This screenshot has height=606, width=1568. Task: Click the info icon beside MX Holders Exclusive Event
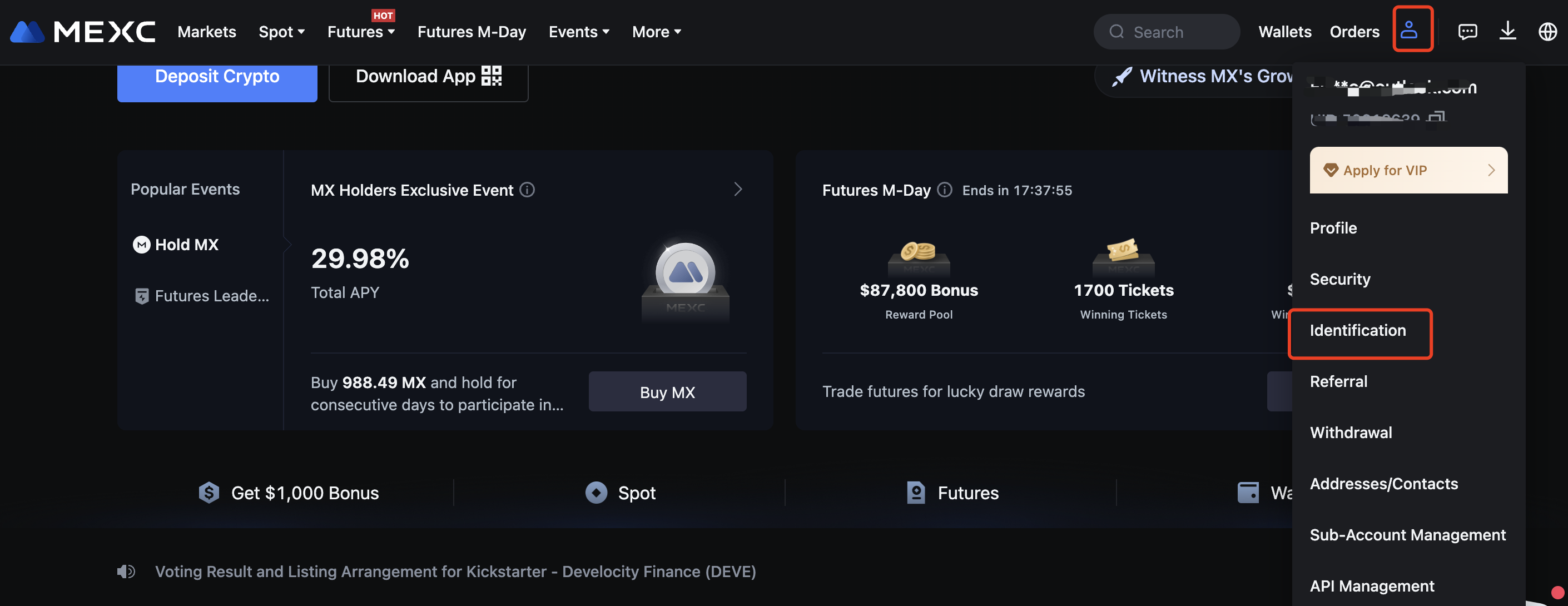pos(527,190)
